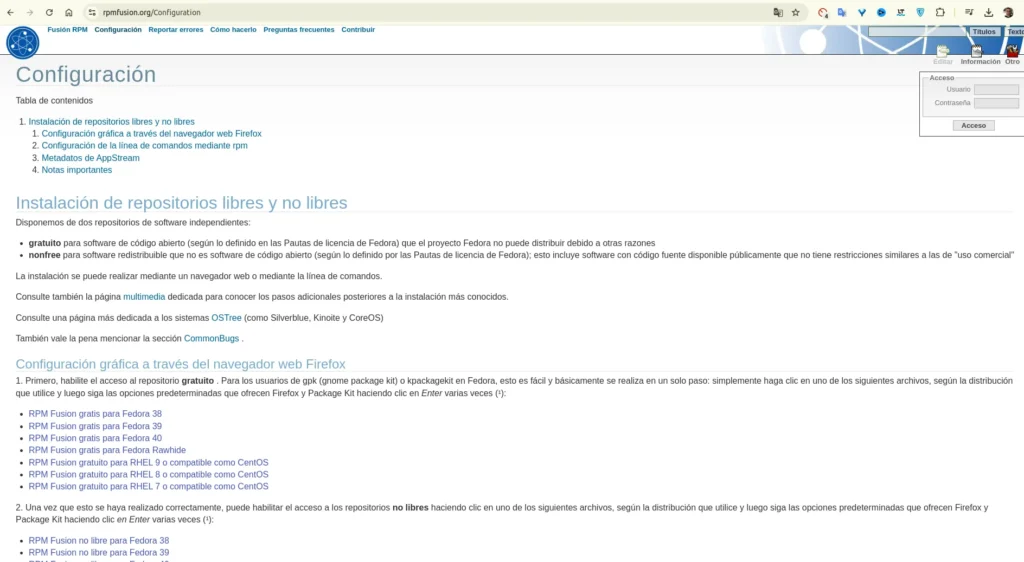Bookmark this page with the star icon

(x=795, y=12)
